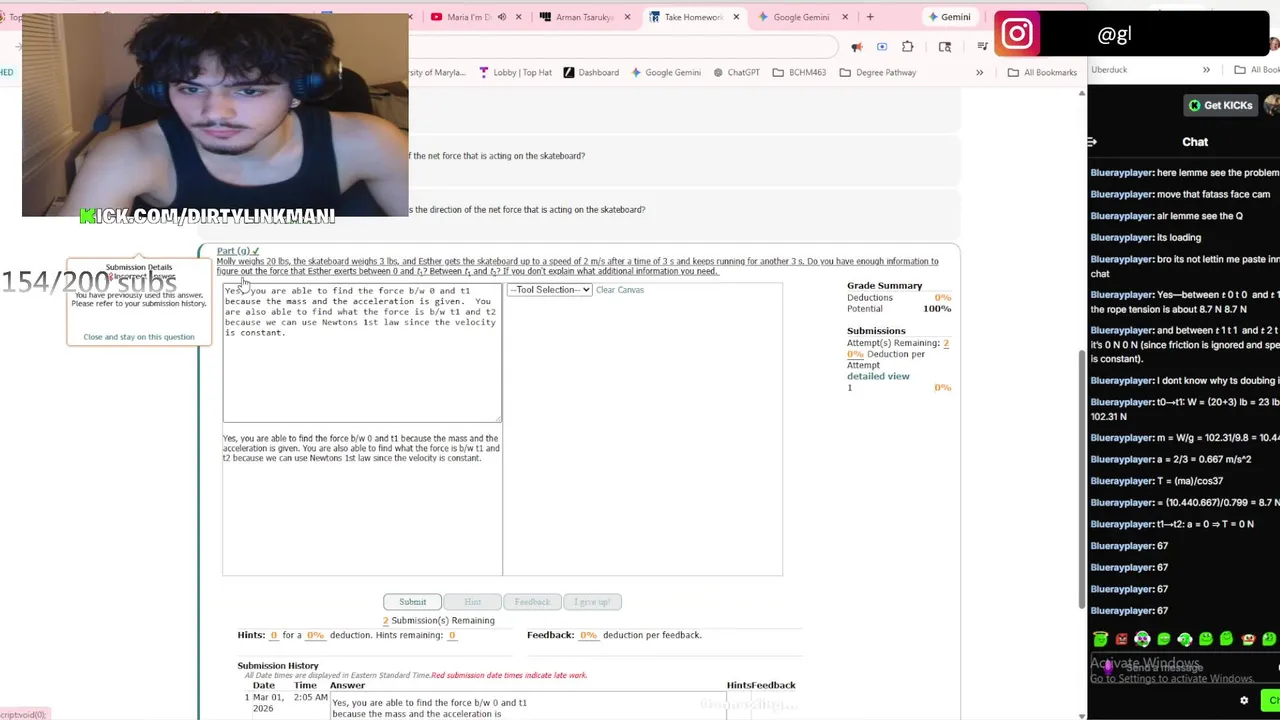Open the Uberduck bookmark in the Kick window
The width and height of the screenshot is (1280, 720).
coord(1109,70)
